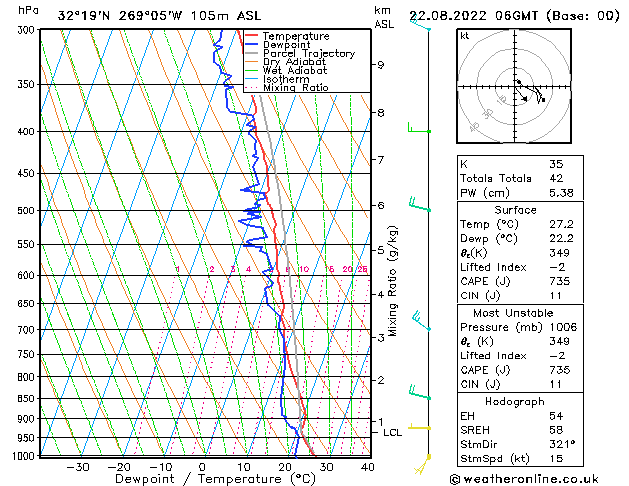Click the cyan wind barb at 700 hPa

click(421, 321)
